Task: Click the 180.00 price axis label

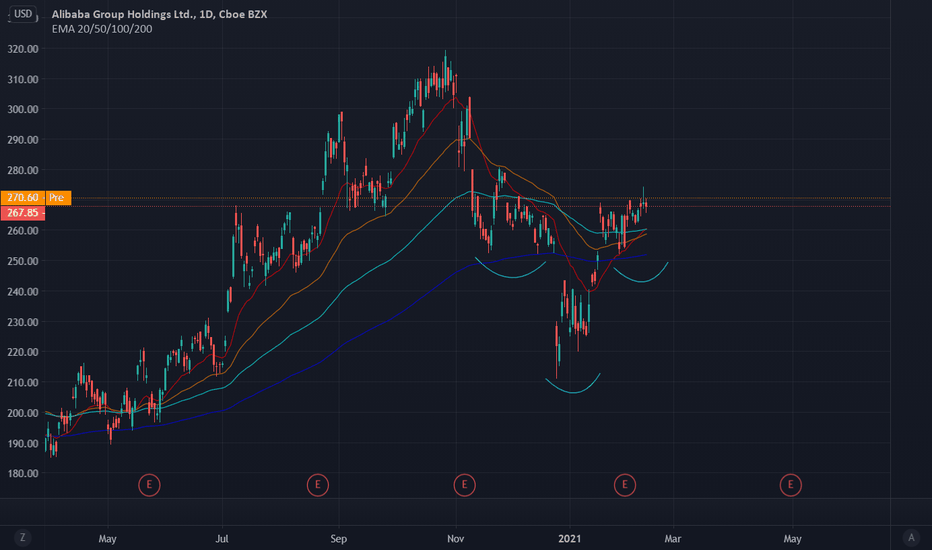Action: click(23, 473)
